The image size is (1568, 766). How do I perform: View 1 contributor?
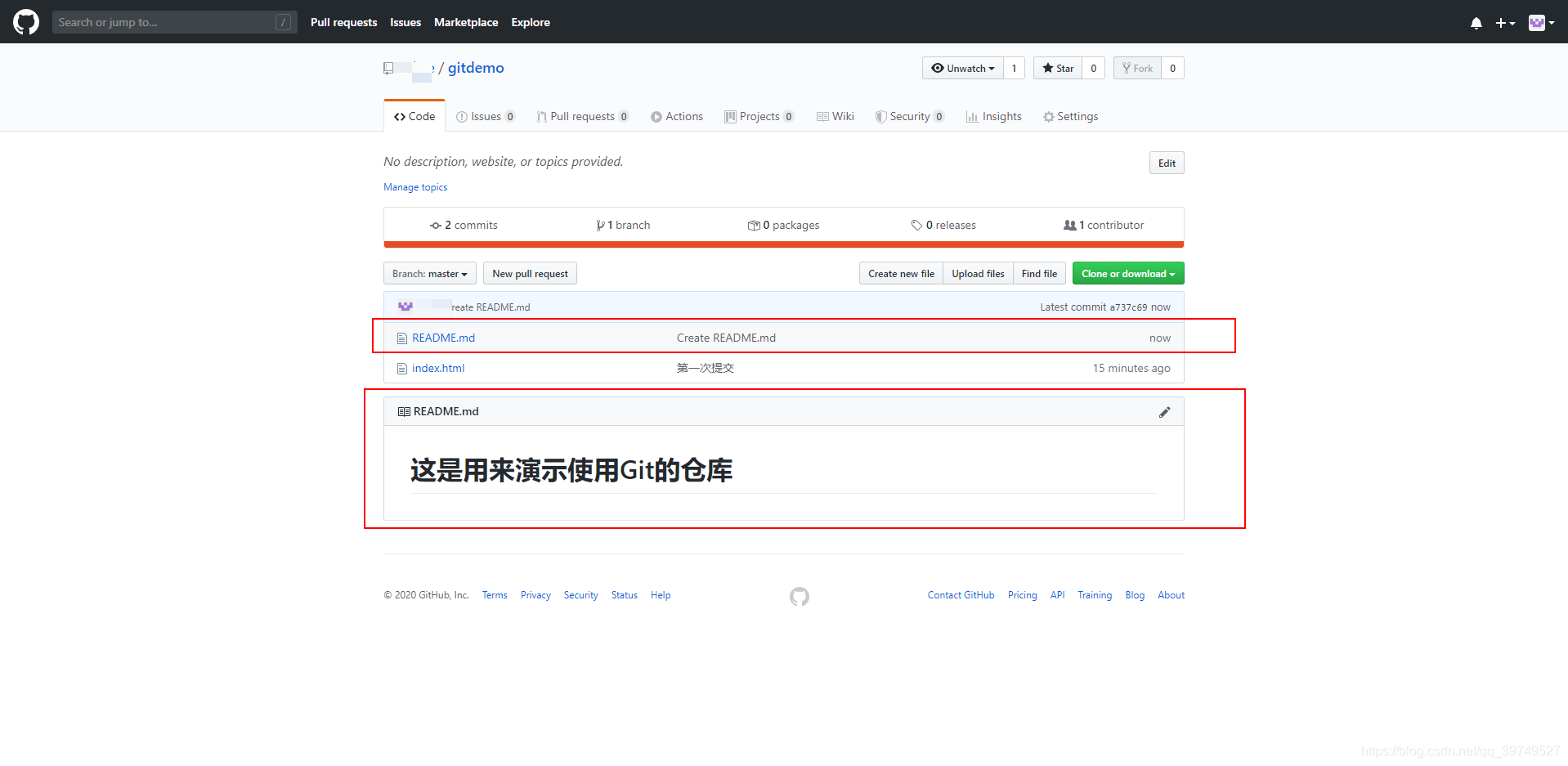pyautogui.click(x=1104, y=225)
